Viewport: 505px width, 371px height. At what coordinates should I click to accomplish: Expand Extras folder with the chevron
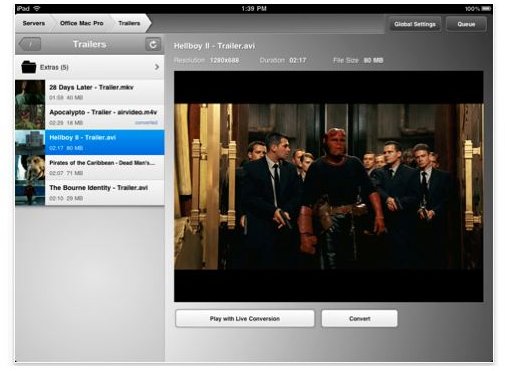157,67
